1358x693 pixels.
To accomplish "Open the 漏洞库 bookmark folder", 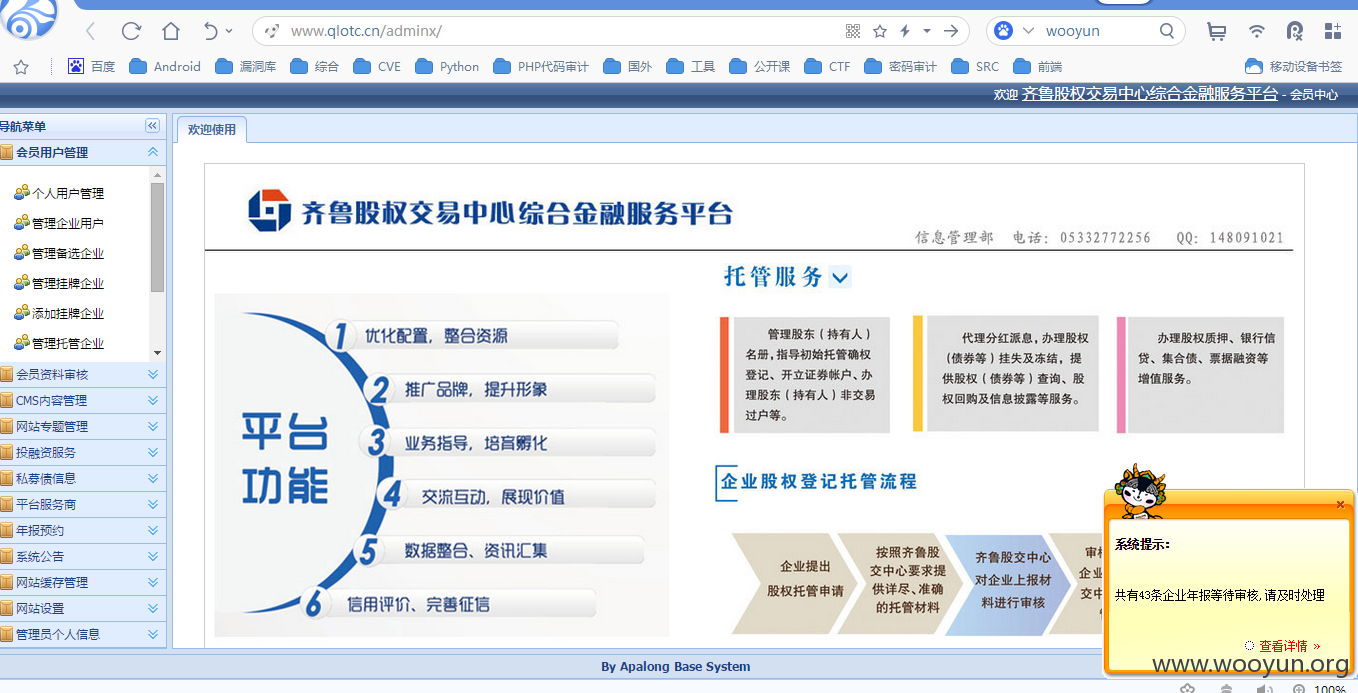I will 246,67.
